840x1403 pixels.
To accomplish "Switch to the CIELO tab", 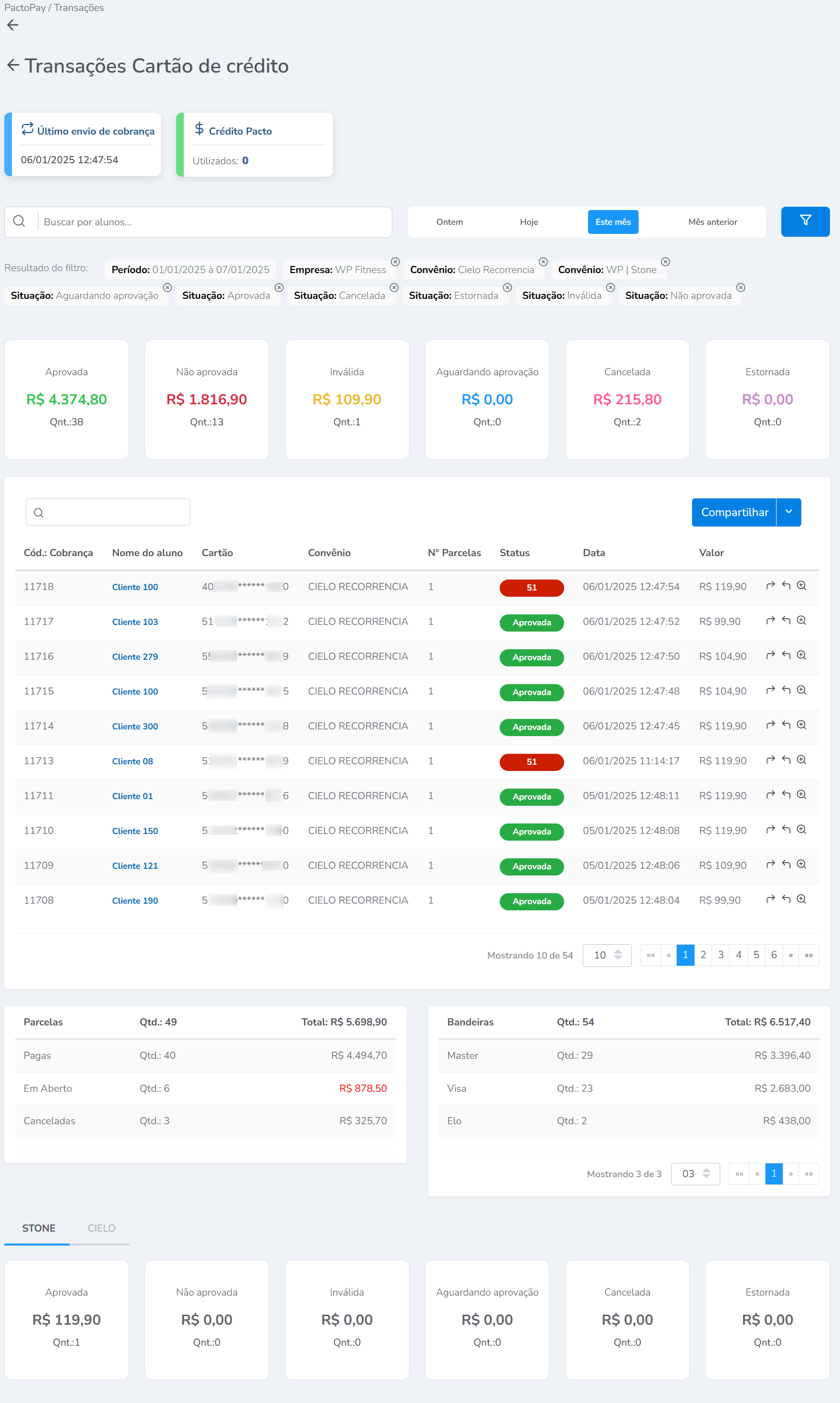I will click(101, 1228).
